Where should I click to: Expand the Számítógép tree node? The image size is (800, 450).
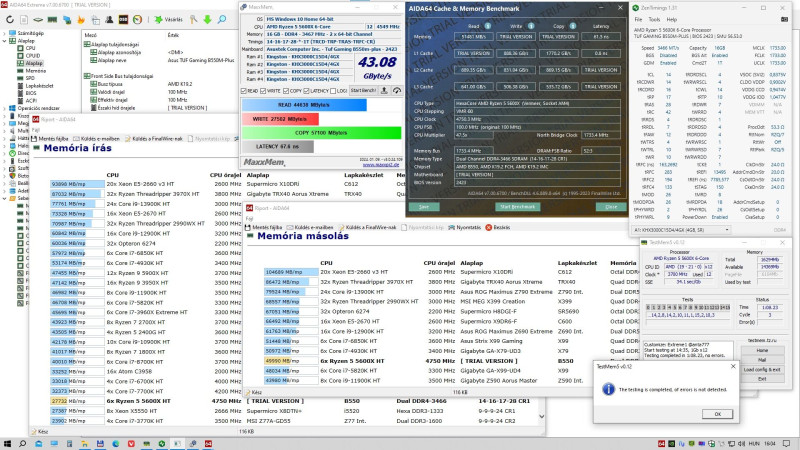pyautogui.click(x=5, y=33)
